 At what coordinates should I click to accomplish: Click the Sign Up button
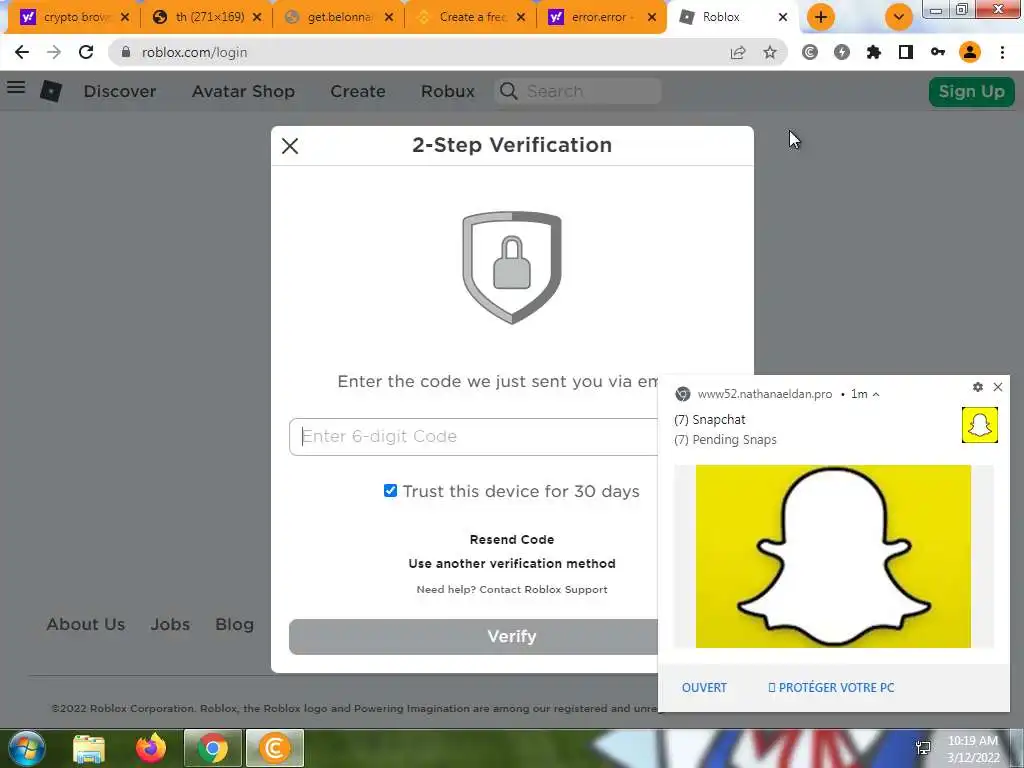point(971,91)
